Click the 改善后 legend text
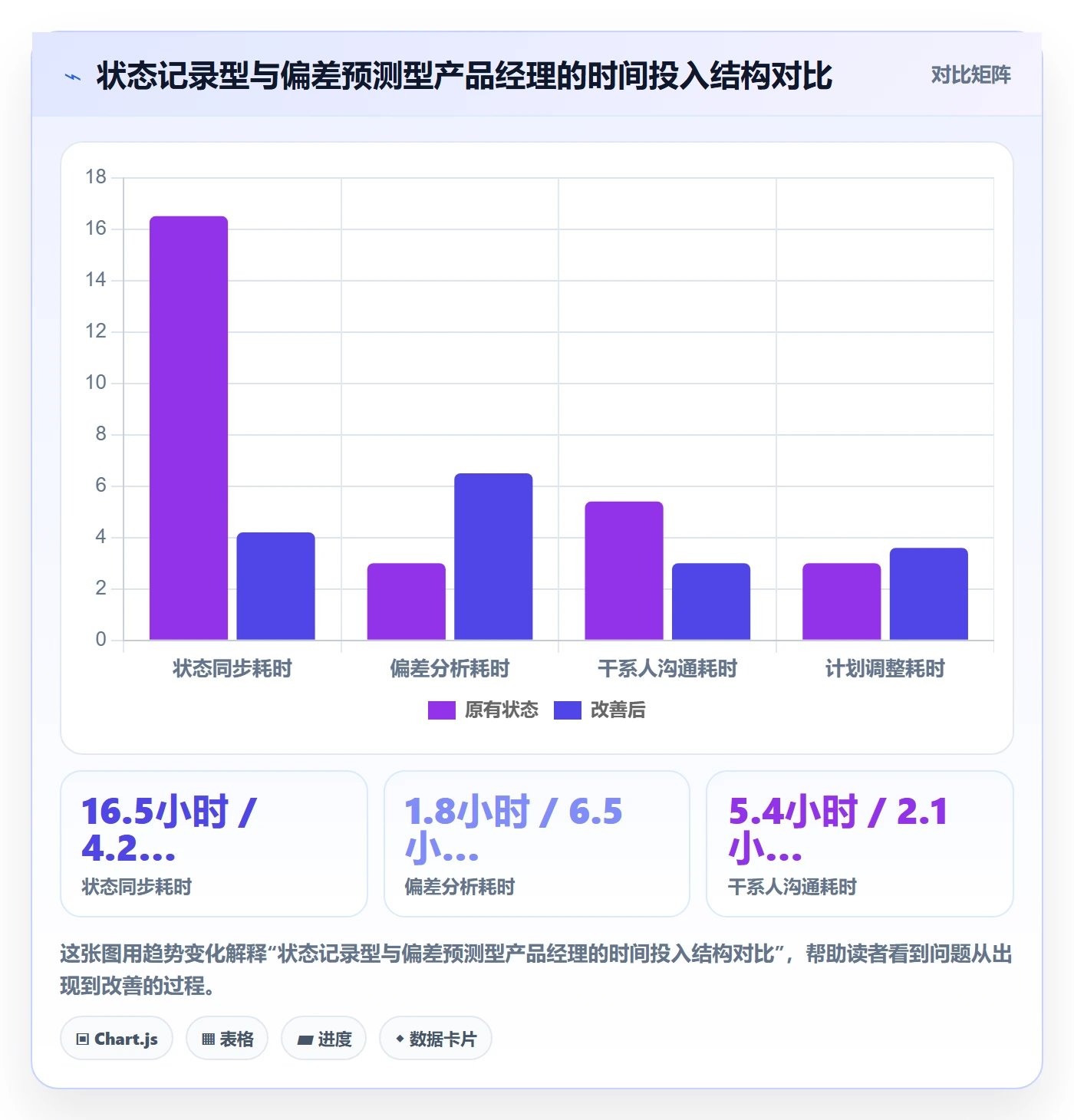1074x1120 pixels. click(x=618, y=710)
